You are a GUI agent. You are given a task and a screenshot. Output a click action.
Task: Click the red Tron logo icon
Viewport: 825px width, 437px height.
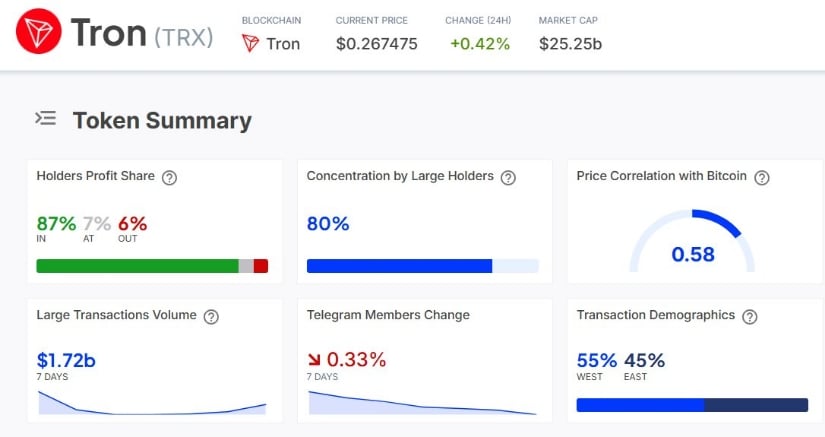click(x=38, y=31)
